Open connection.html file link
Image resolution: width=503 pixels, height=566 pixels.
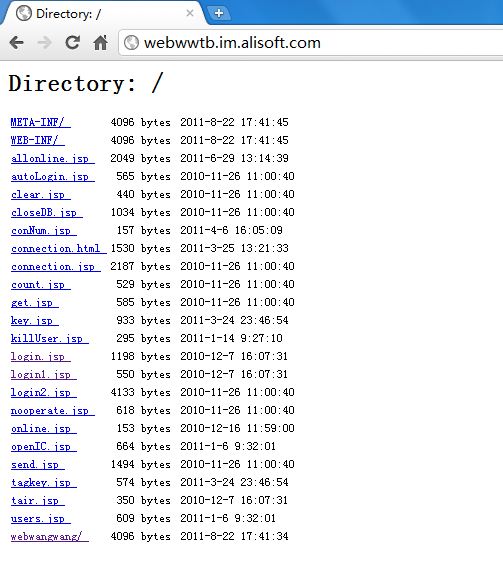click(x=58, y=248)
